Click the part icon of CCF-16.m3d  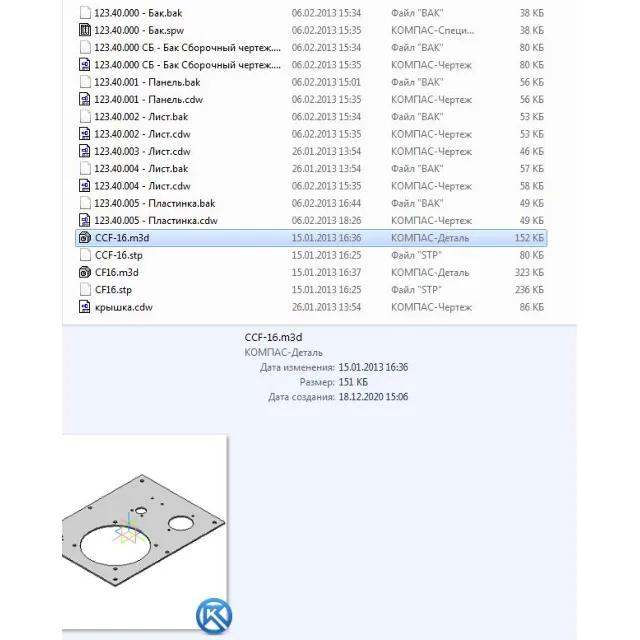pos(85,238)
